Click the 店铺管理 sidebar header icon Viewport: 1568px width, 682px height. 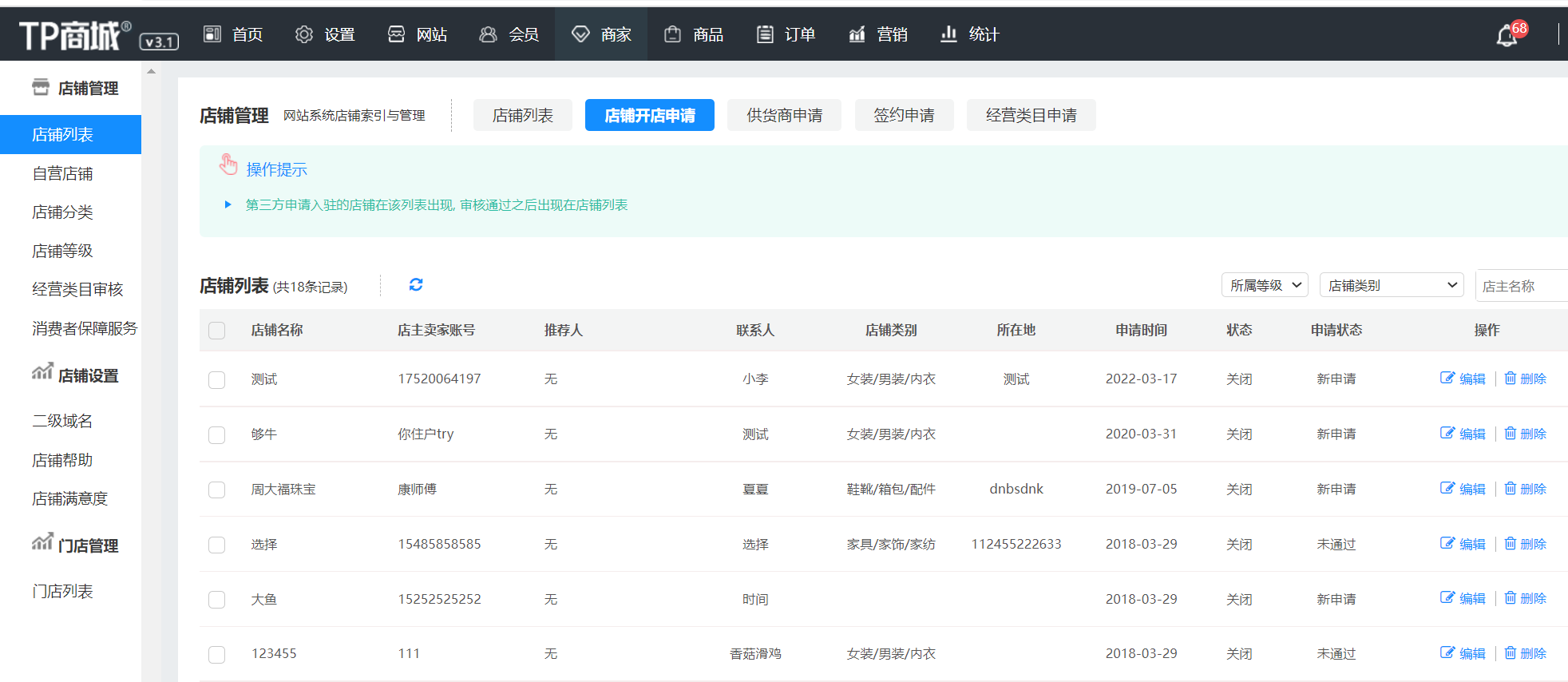click(x=41, y=87)
